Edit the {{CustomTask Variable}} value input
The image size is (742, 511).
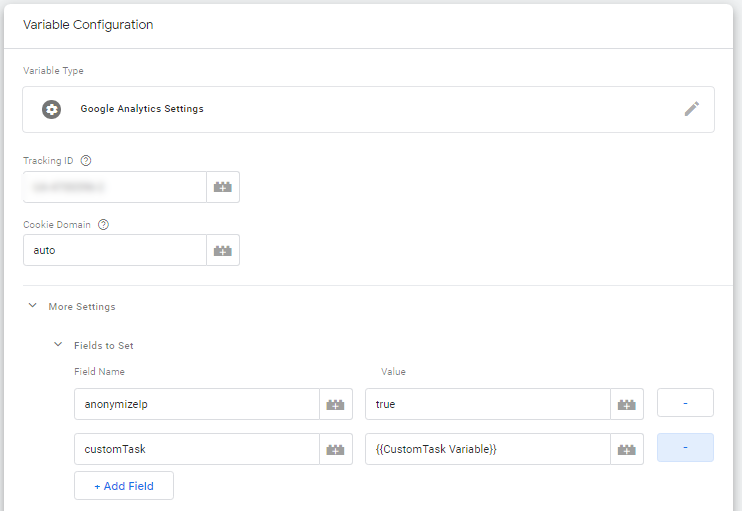[x=488, y=449]
